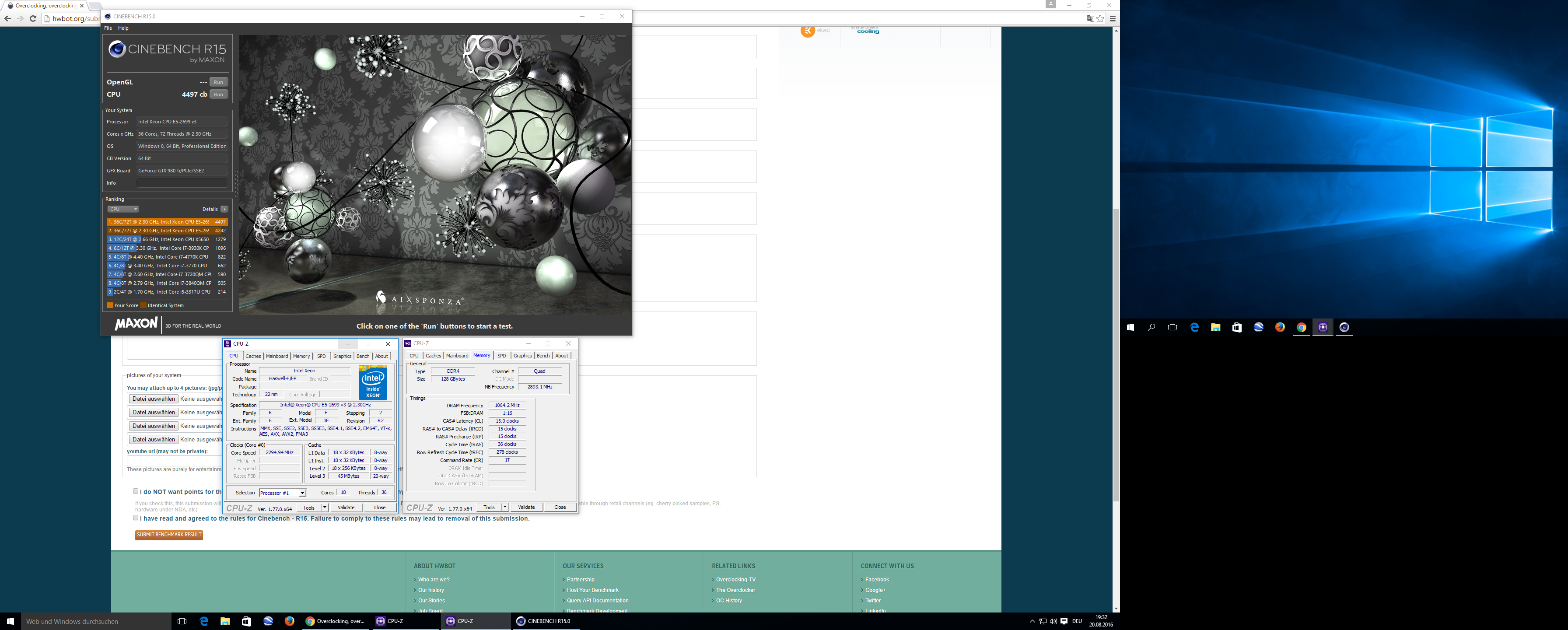Open Tools dropdown arrow in CPU-Z Memory window
This screenshot has width=1568, height=630.
pos(504,507)
